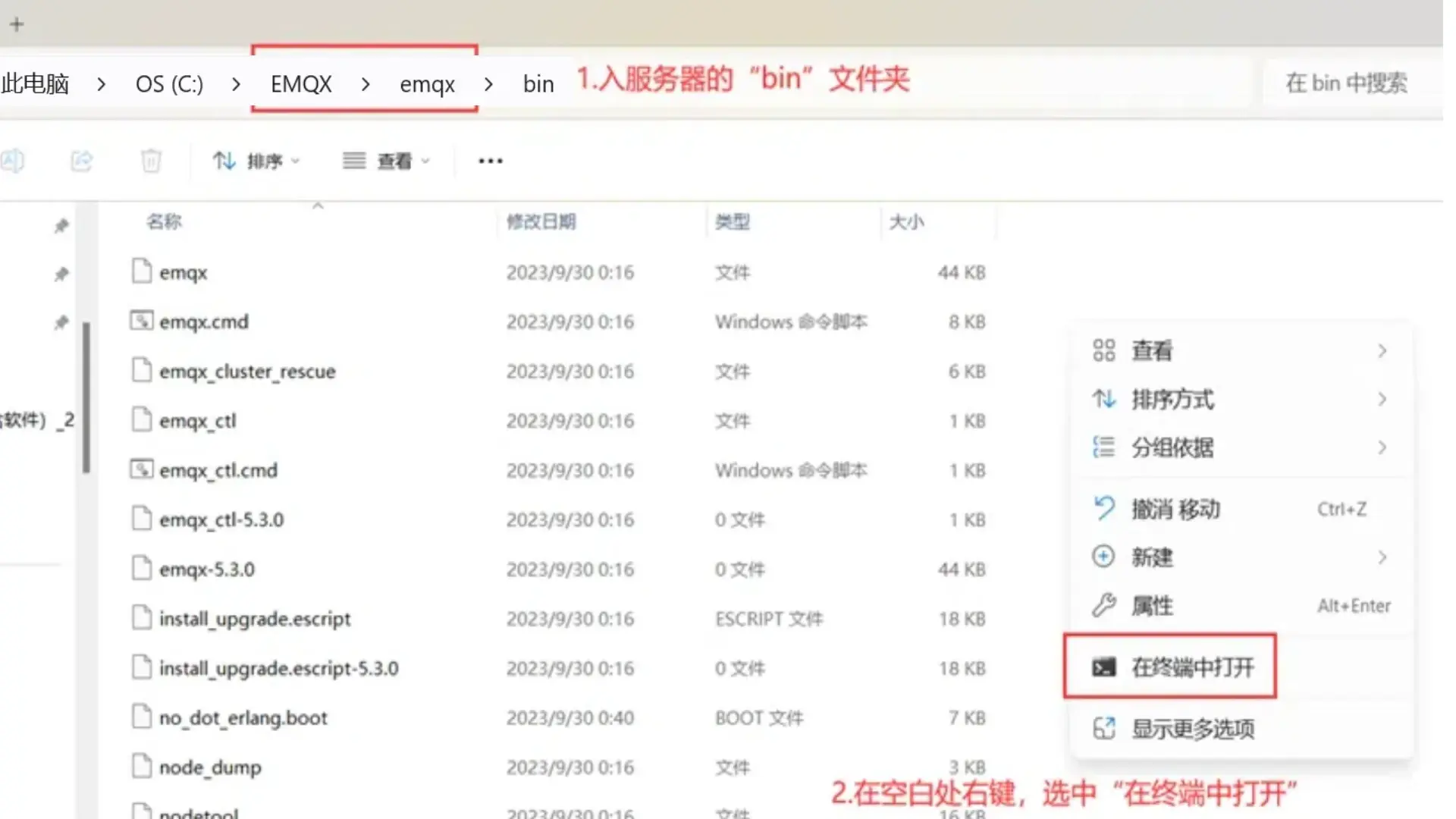Click the rename icon in toolbar
Viewport: 1456px width, 819px height.
click(13, 161)
